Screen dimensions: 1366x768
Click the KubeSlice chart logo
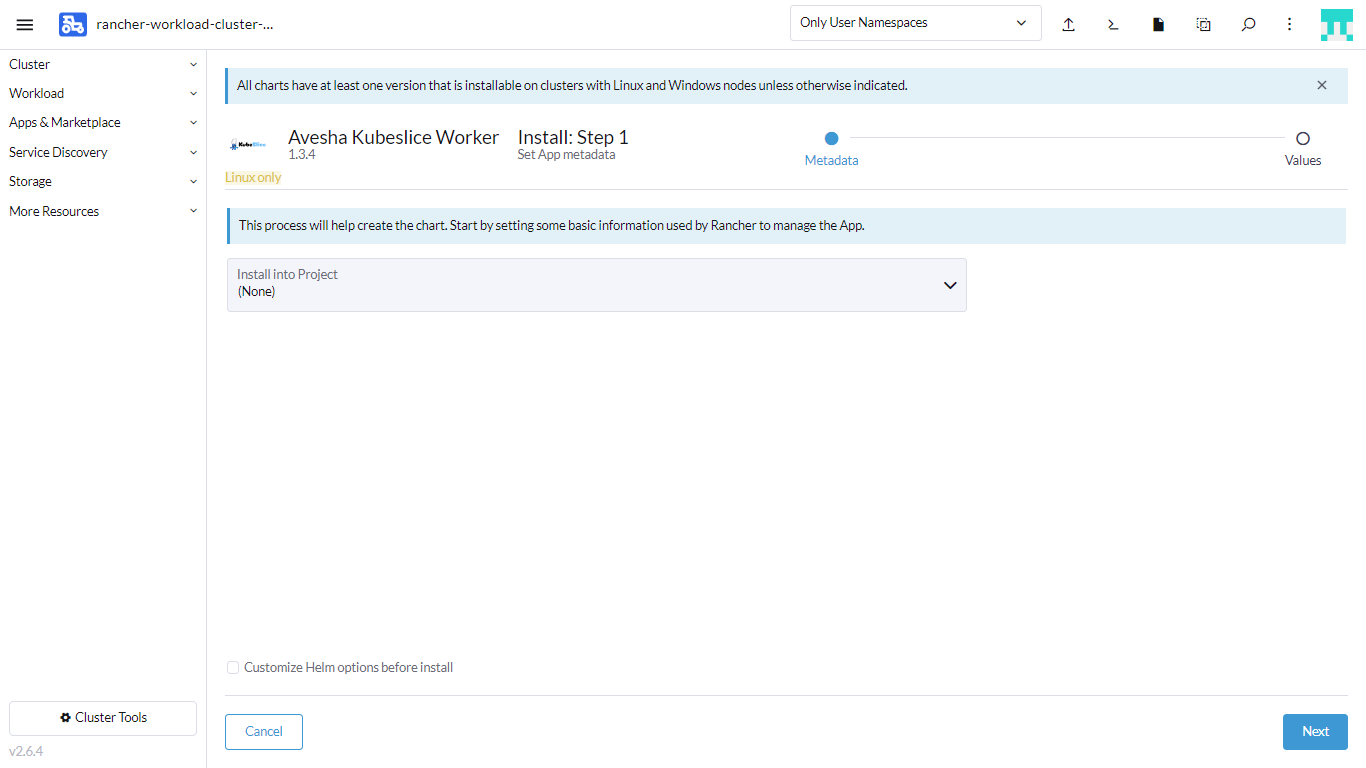click(x=248, y=145)
